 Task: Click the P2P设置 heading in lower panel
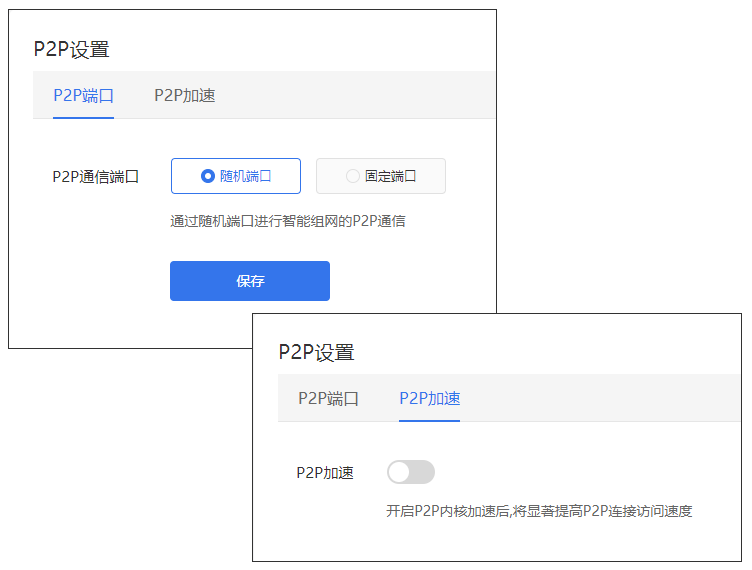pos(317,352)
